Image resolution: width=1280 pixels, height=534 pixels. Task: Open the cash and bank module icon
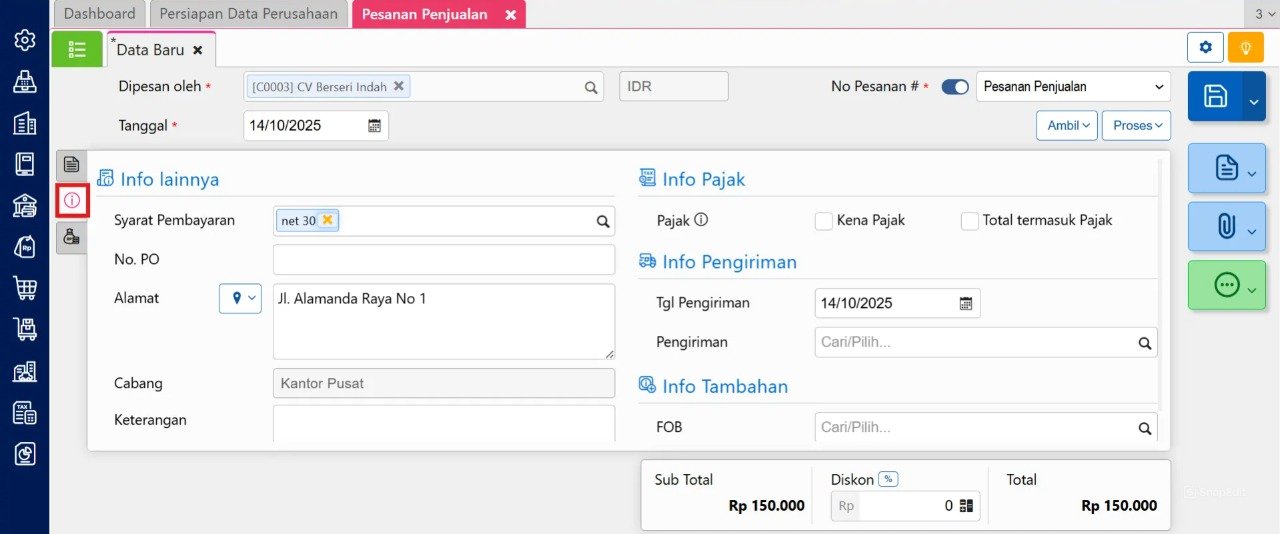click(x=25, y=206)
